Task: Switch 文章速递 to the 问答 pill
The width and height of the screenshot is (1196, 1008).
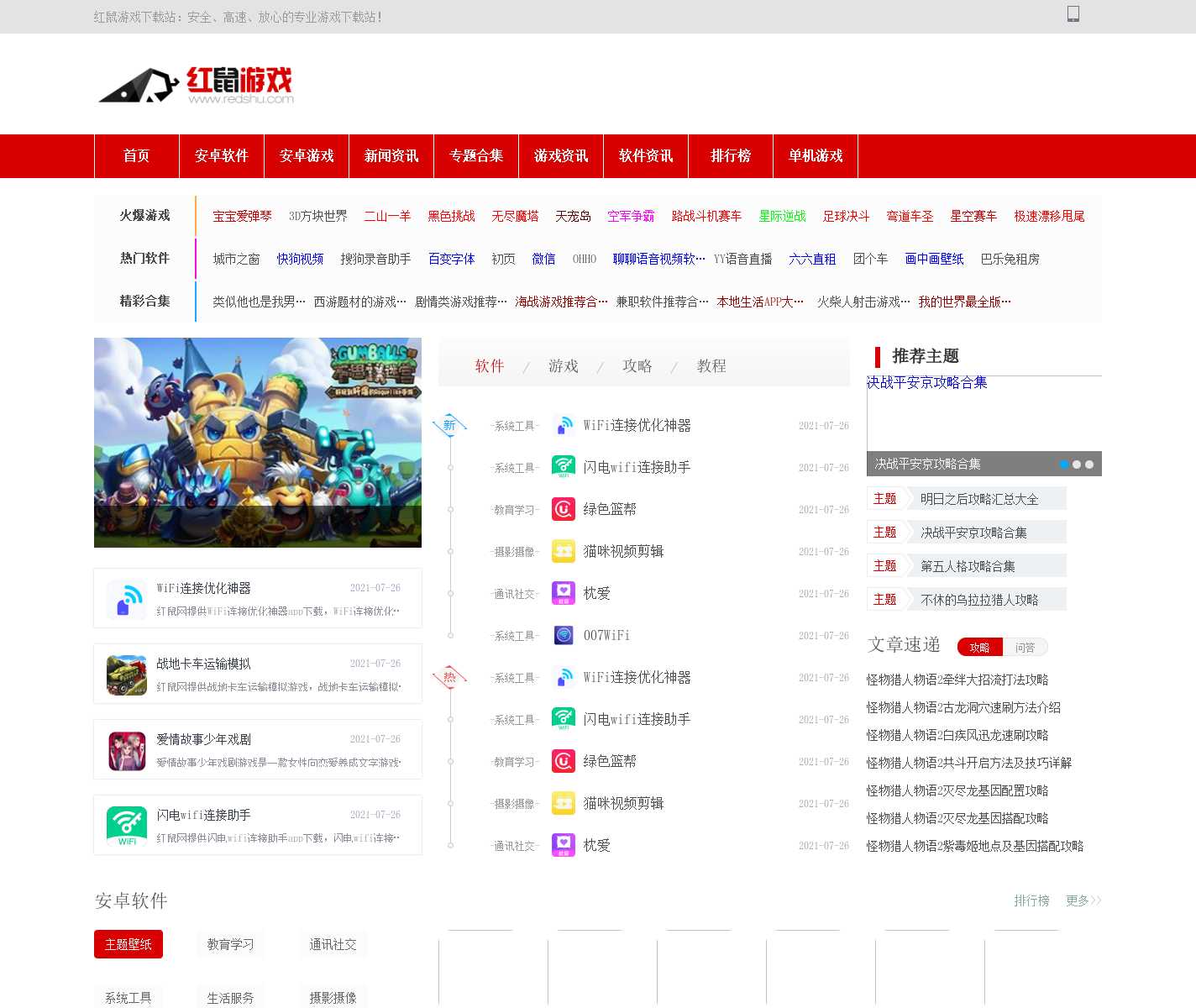Action: click(1025, 647)
